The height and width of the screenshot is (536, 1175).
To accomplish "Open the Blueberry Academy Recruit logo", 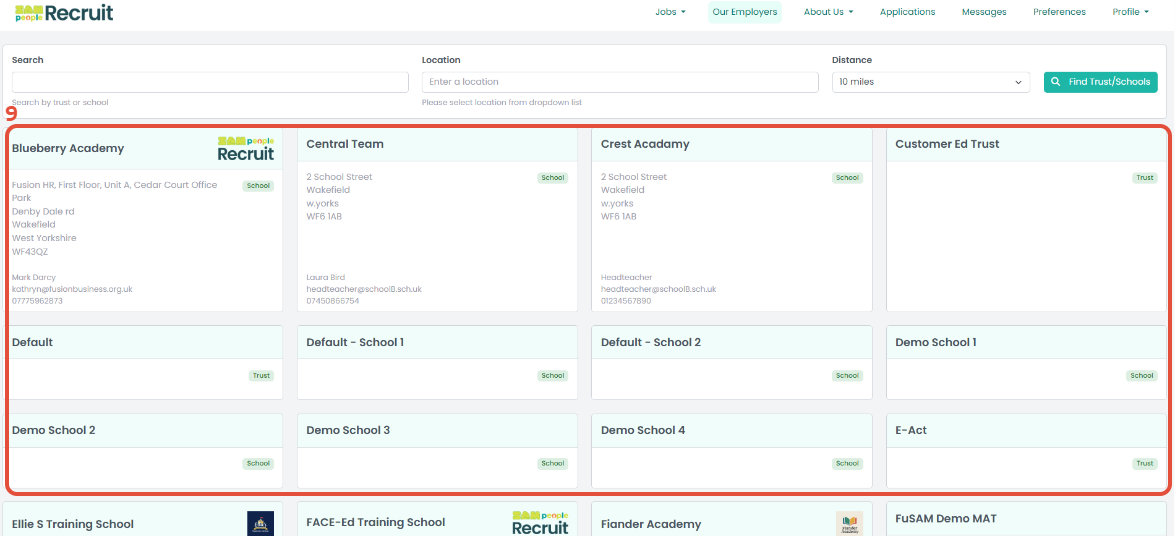I will [x=246, y=148].
